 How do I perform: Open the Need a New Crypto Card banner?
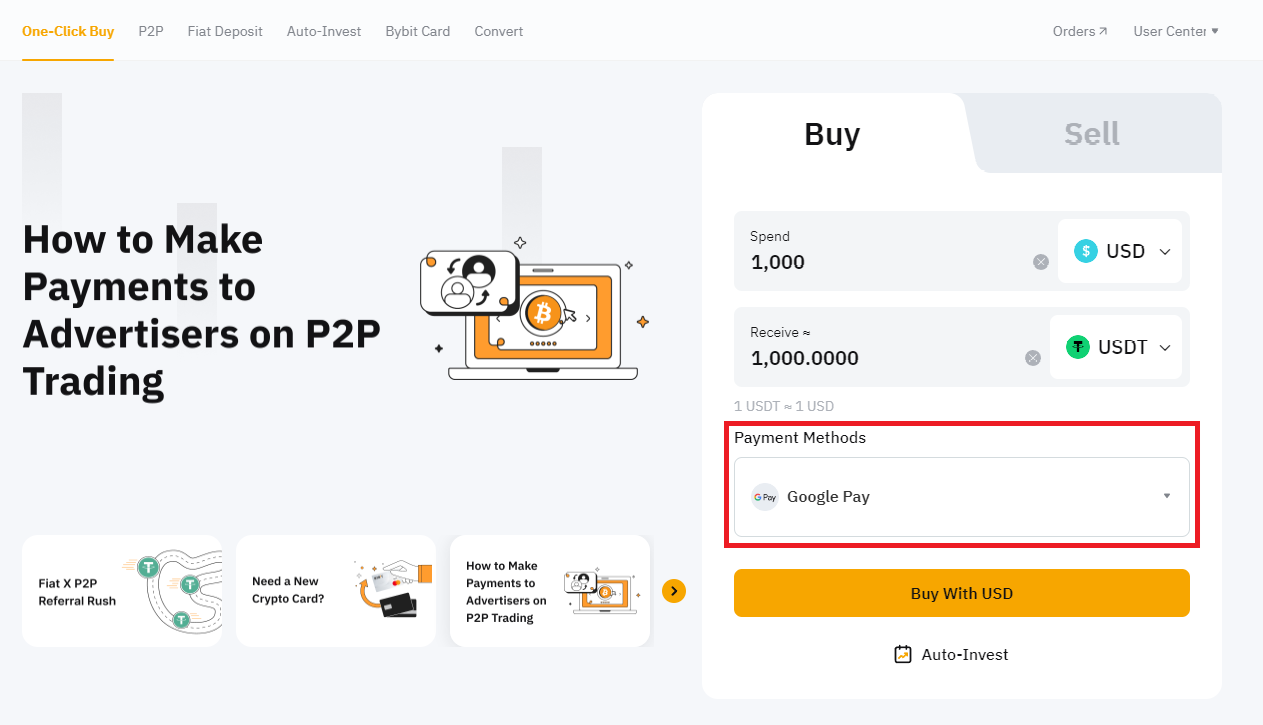tap(336, 591)
